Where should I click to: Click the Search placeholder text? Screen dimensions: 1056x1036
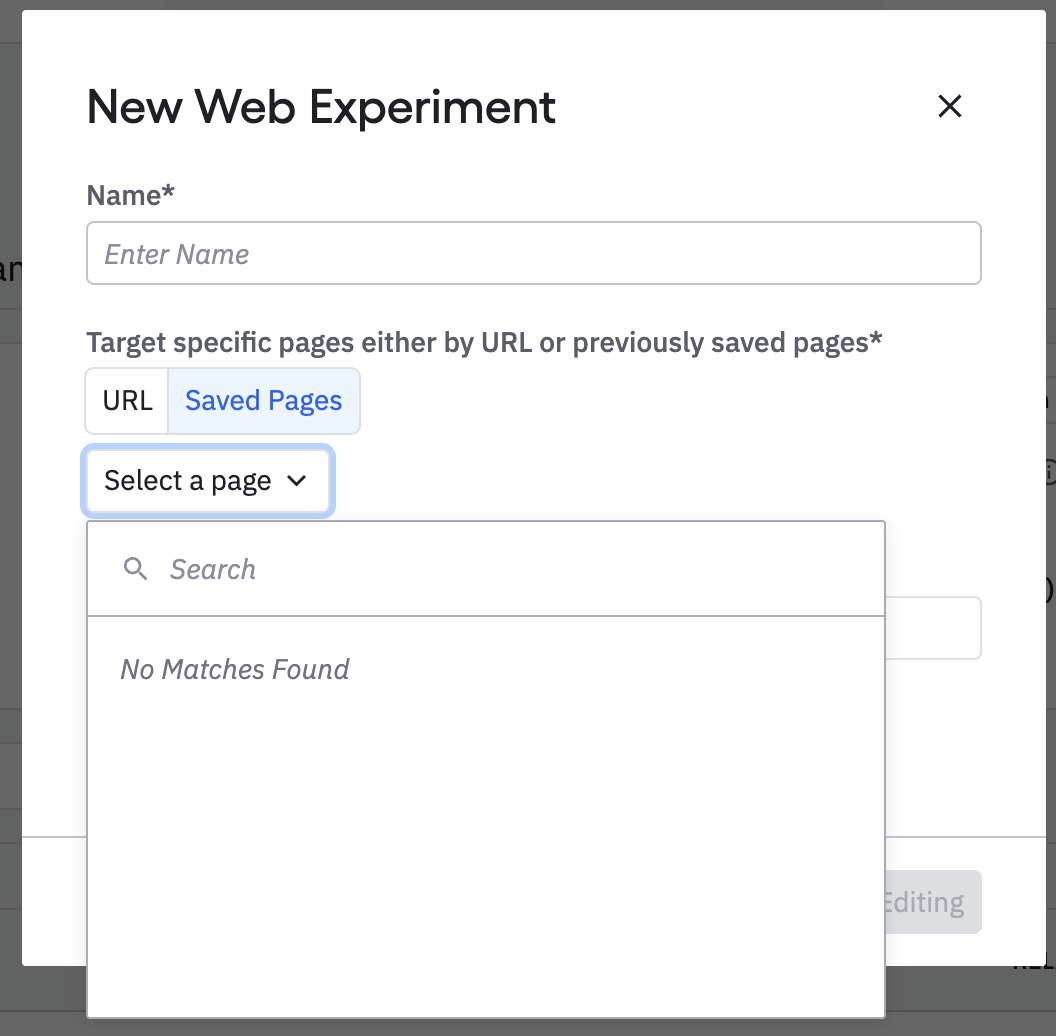pyautogui.click(x=213, y=570)
